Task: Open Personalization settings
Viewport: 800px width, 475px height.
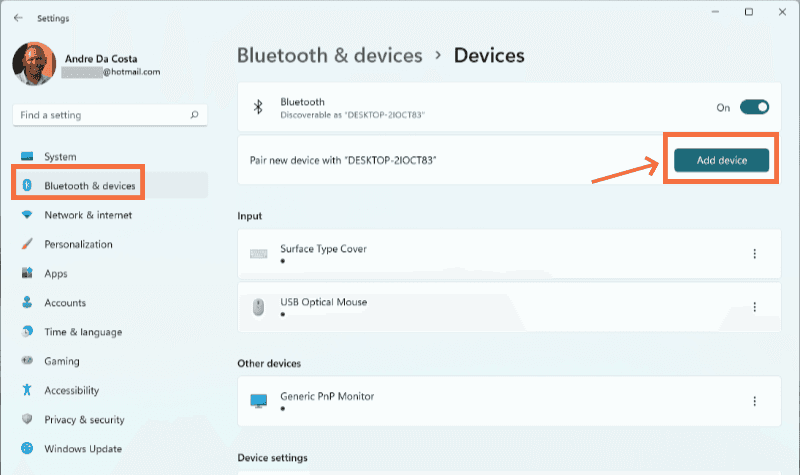Action: coord(110,244)
